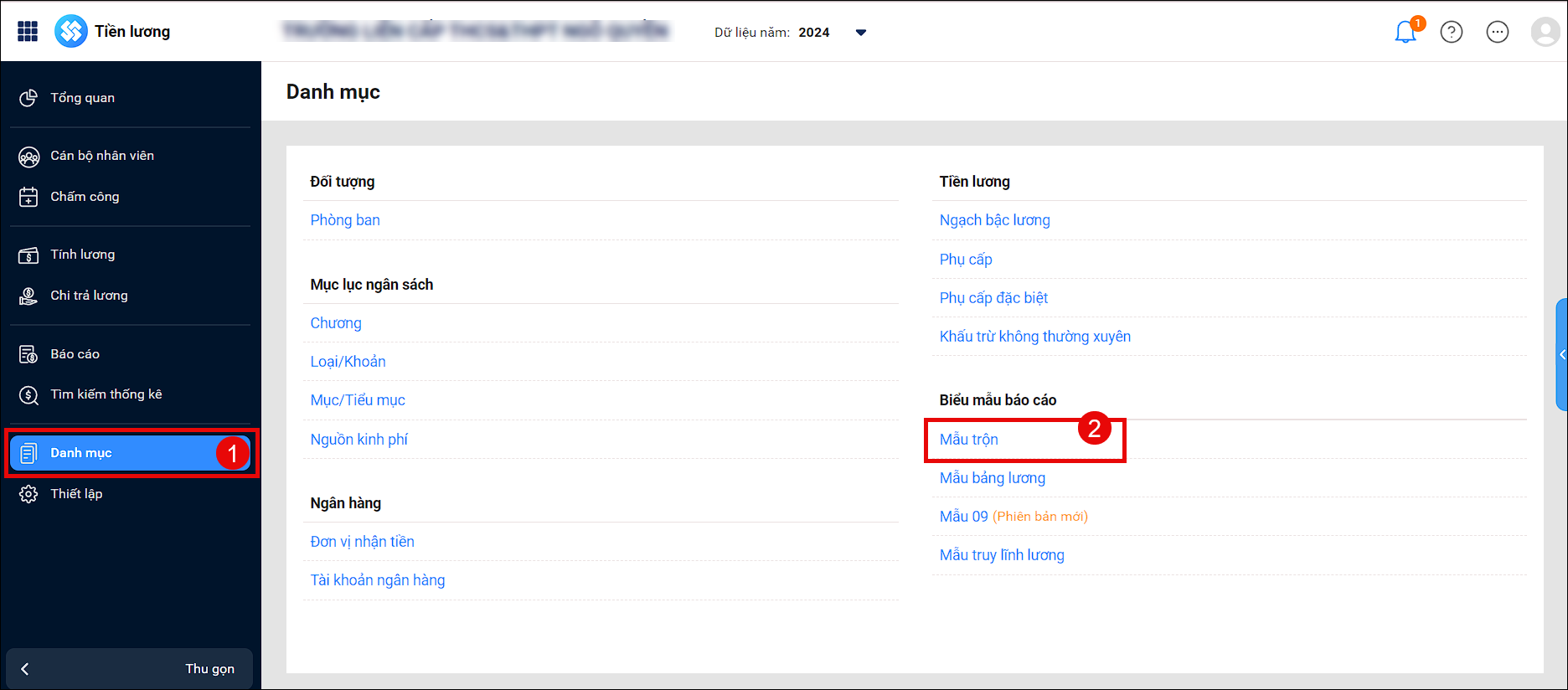The width and height of the screenshot is (1568, 690).
Task: Open the Nguồn kinh phí link
Action: 358,440
